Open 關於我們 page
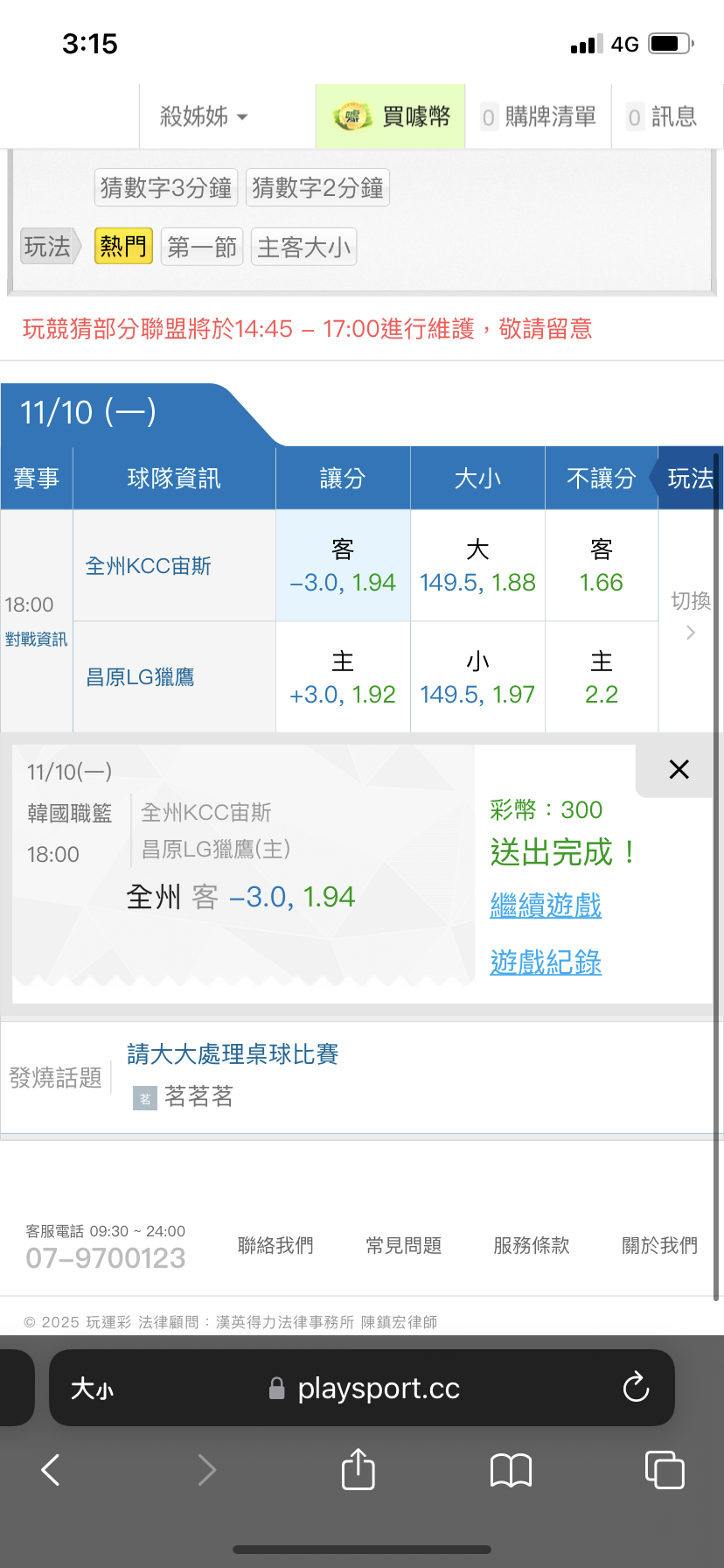The height and width of the screenshot is (1568, 724). pyautogui.click(x=659, y=1245)
